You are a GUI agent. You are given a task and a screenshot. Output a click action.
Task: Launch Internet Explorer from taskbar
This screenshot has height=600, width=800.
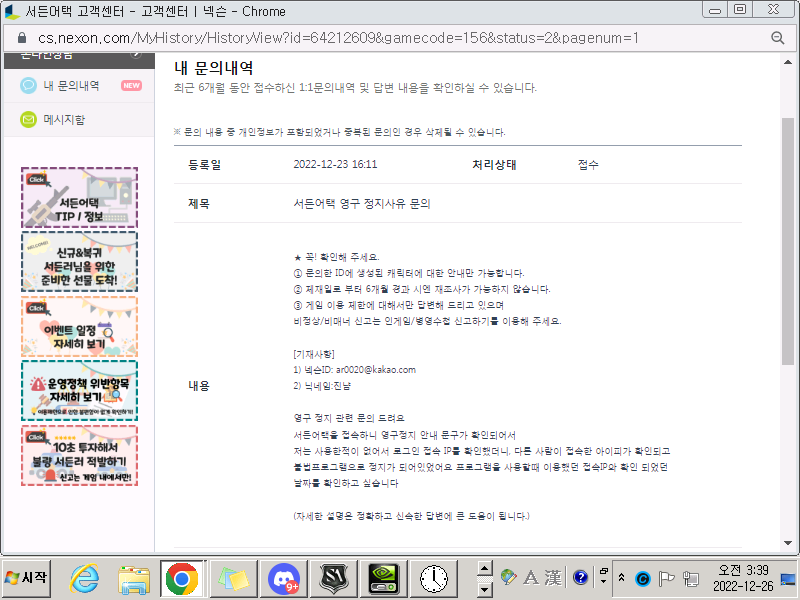84,578
